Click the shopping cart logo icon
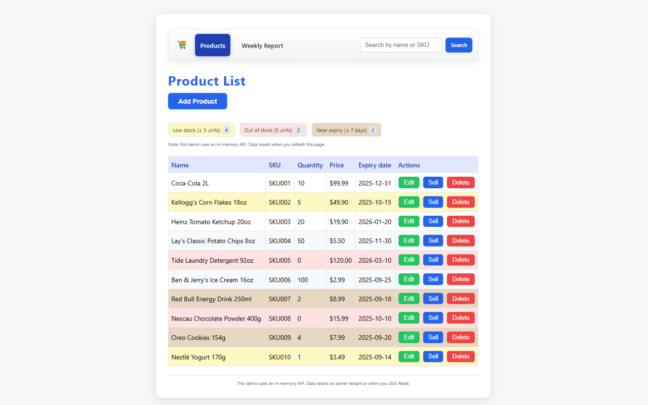This screenshot has width=648, height=405. click(x=181, y=45)
